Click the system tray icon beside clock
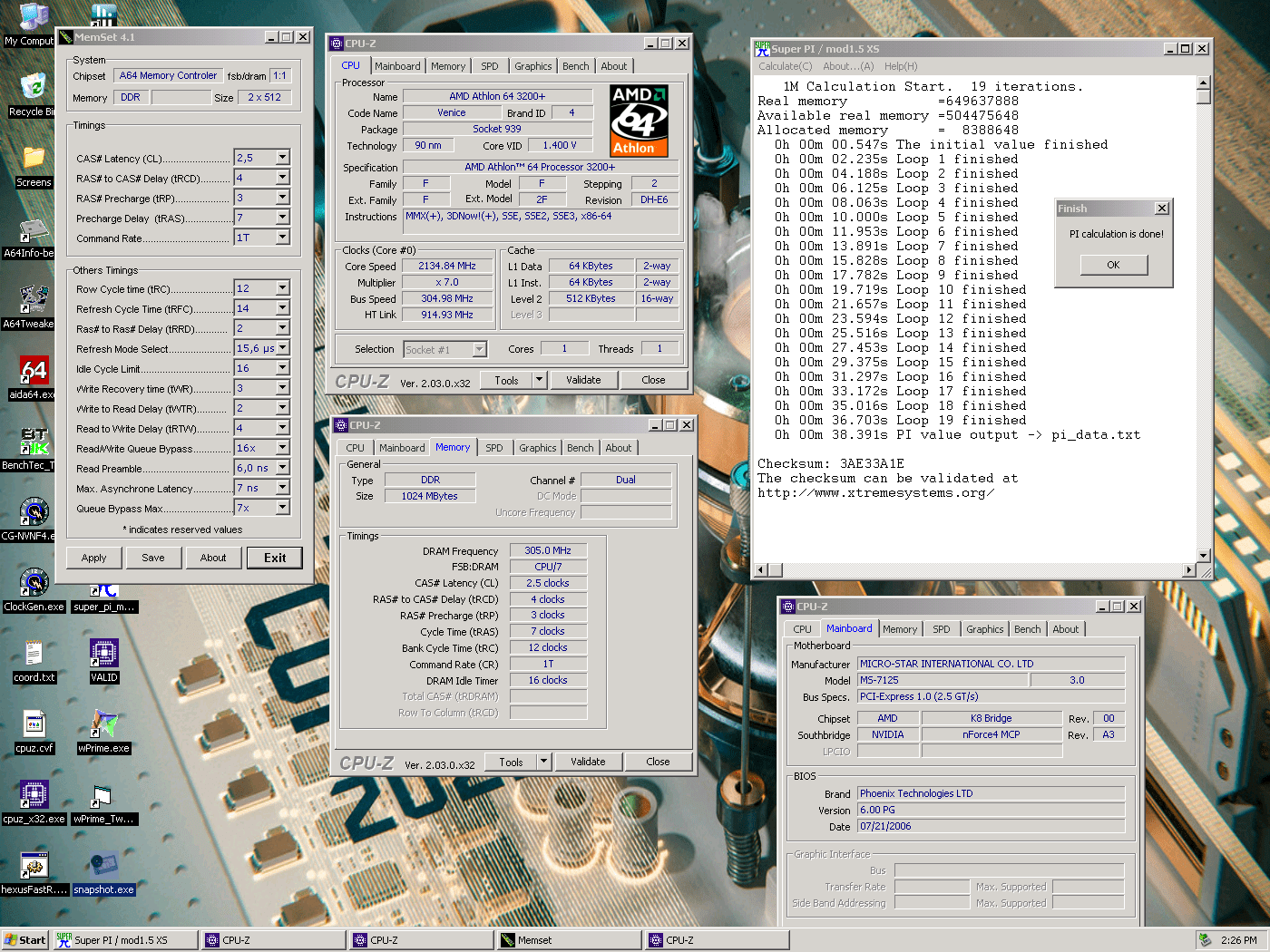This screenshot has height=952, width=1270. tap(1205, 940)
